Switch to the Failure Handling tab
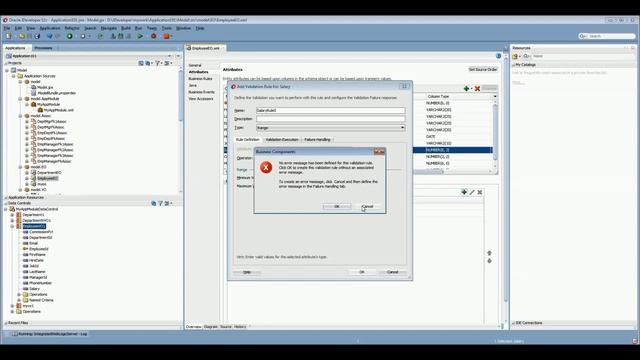The width and height of the screenshot is (640, 360). pos(318,140)
